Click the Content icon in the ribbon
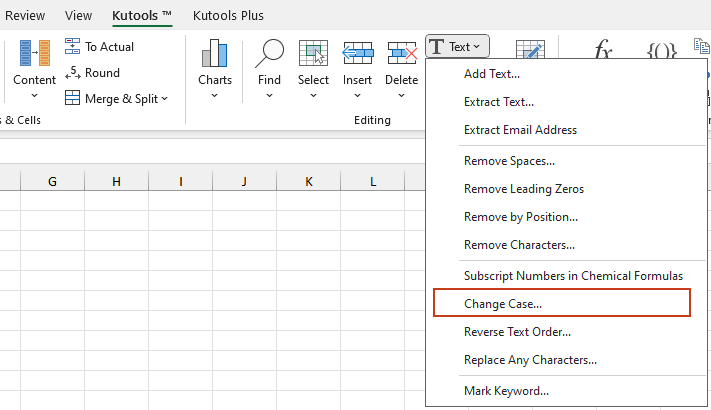Screen dimensions: 711x410 pyautogui.click(x=34, y=55)
